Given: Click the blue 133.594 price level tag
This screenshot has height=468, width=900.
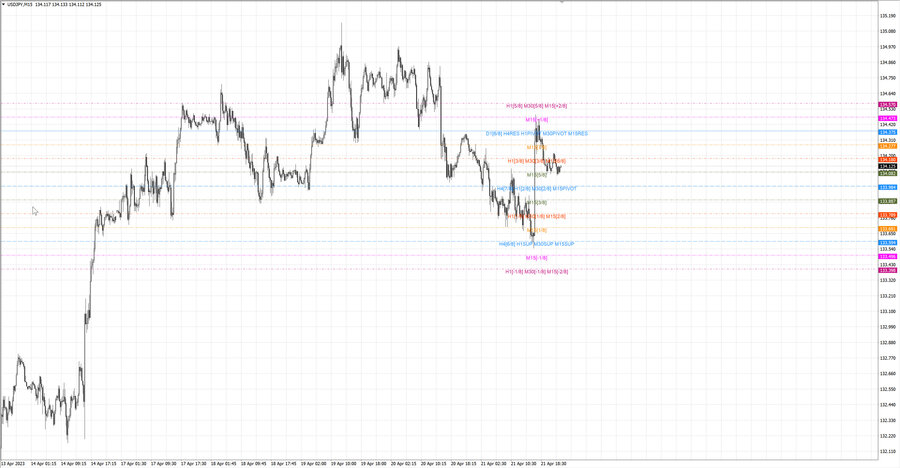Looking at the screenshot, I should point(888,242).
